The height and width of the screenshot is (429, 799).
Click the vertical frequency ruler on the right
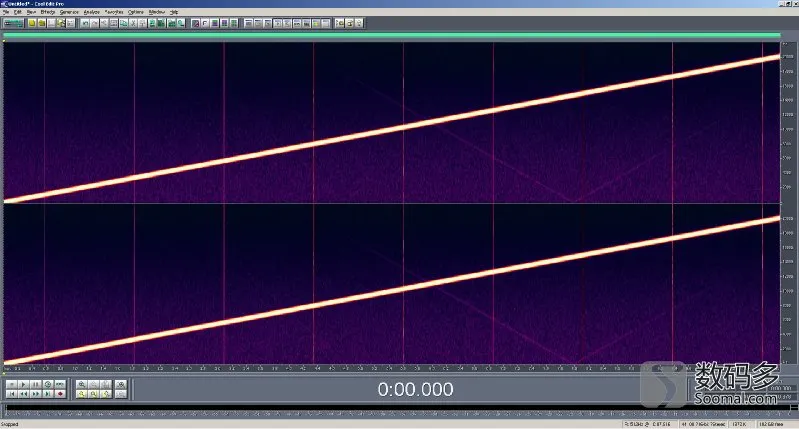tap(787, 203)
